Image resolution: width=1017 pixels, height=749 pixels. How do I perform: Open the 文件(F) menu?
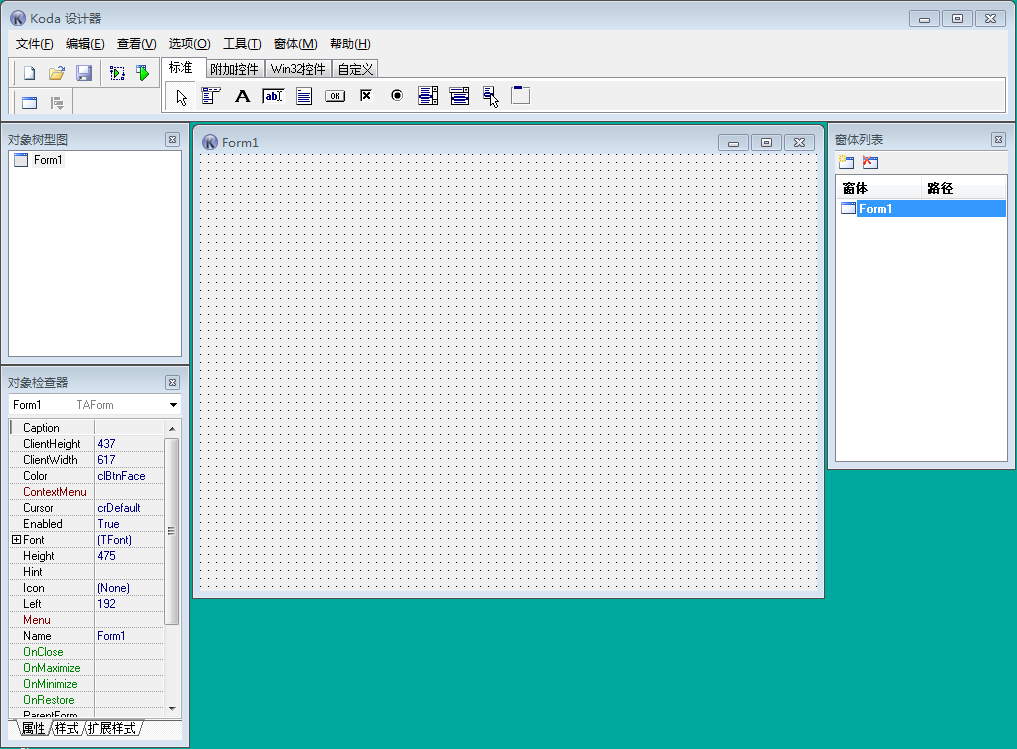click(x=35, y=44)
